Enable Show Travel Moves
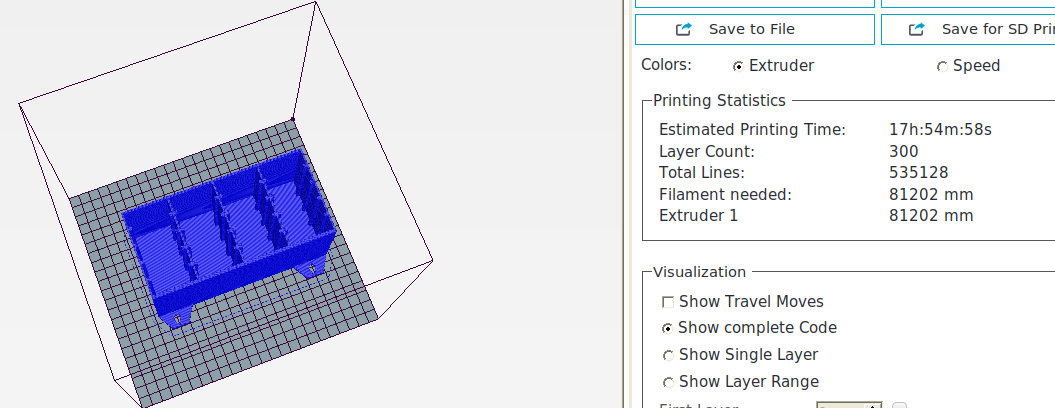The image size is (1055, 408). (668, 302)
